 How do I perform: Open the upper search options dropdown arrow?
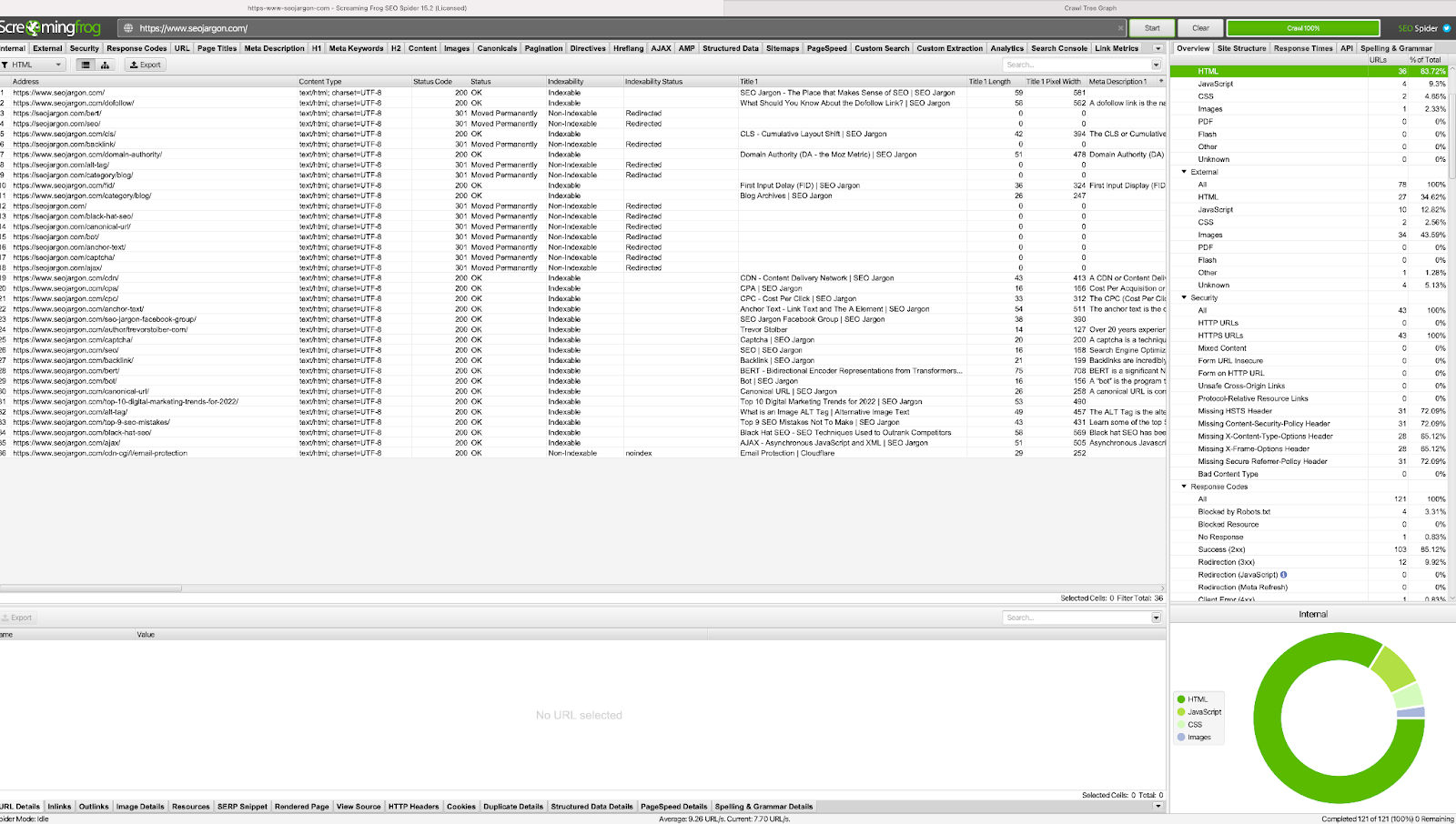(1157, 65)
